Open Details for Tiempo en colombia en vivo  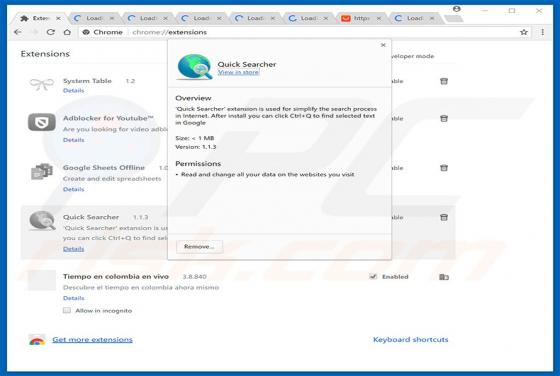point(74,298)
